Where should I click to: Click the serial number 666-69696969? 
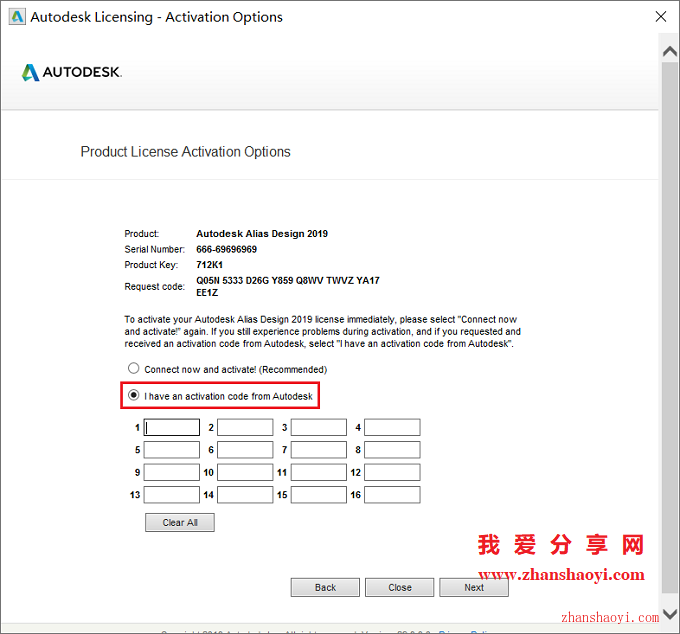click(226, 249)
